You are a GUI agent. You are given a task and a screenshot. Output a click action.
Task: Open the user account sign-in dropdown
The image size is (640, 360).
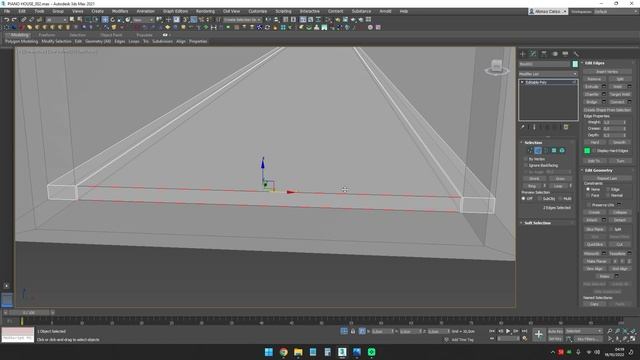pos(547,11)
